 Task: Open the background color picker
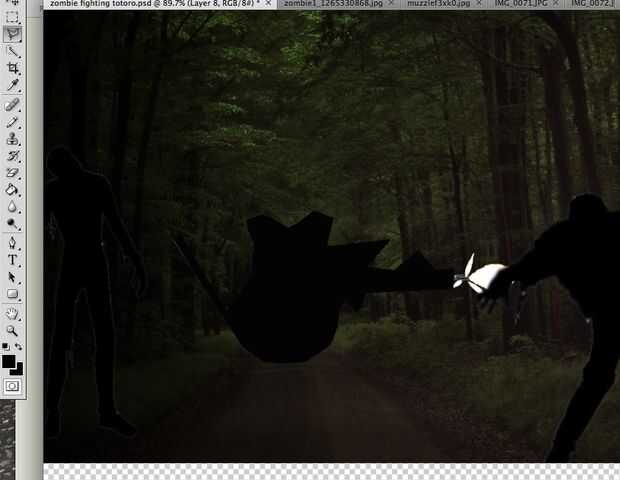coord(19,371)
